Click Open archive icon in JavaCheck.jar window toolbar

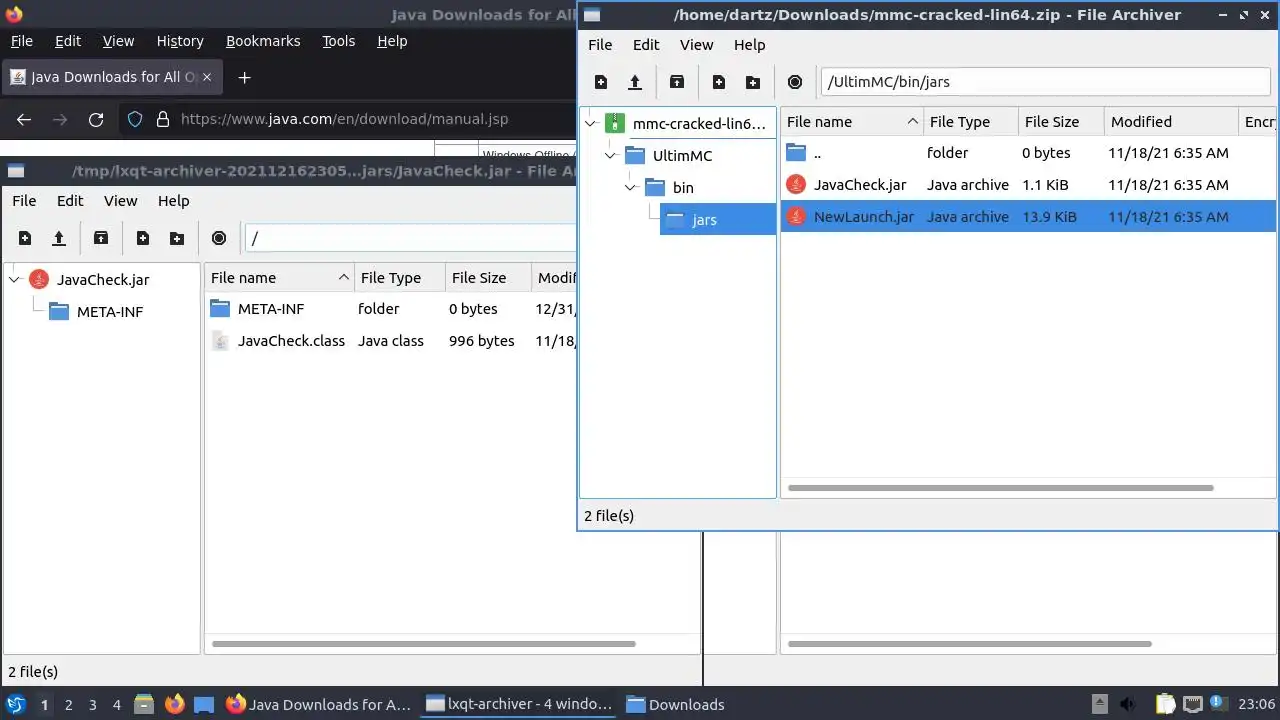click(x=59, y=238)
